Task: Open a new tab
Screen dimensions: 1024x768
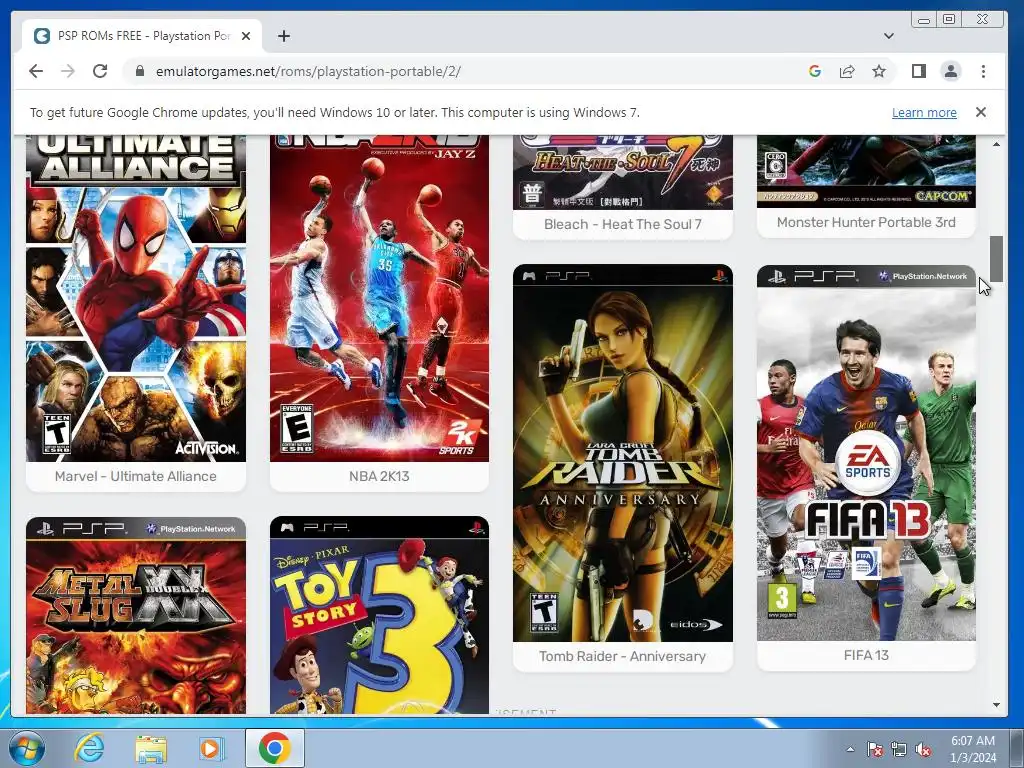Action: click(283, 36)
